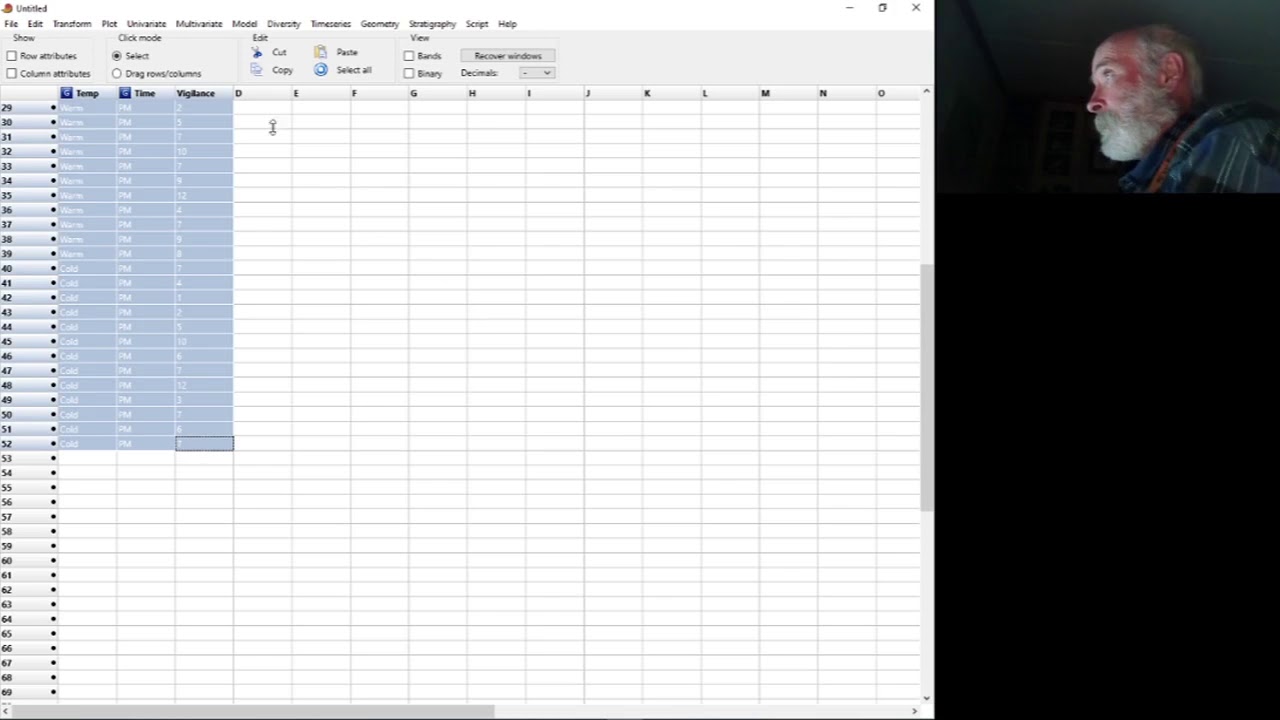Image resolution: width=1280 pixels, height=720 pixels.
Task: Open the Transform menu
Action: point(72,24)
